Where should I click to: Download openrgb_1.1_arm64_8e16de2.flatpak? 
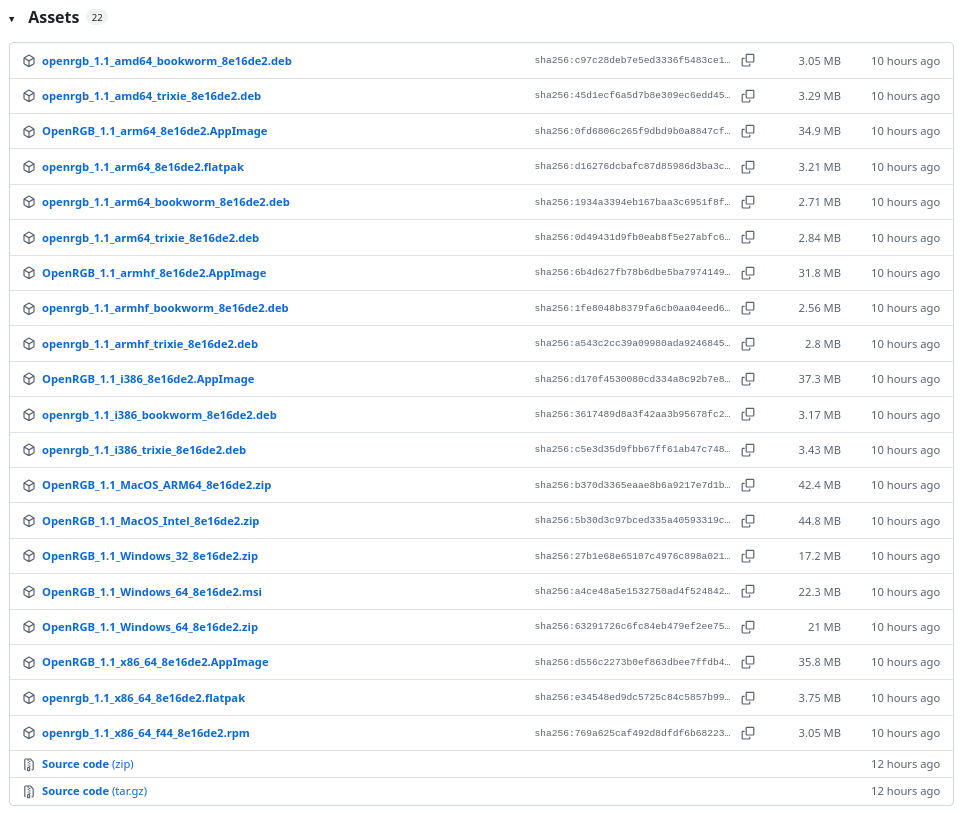coord(143,167)
